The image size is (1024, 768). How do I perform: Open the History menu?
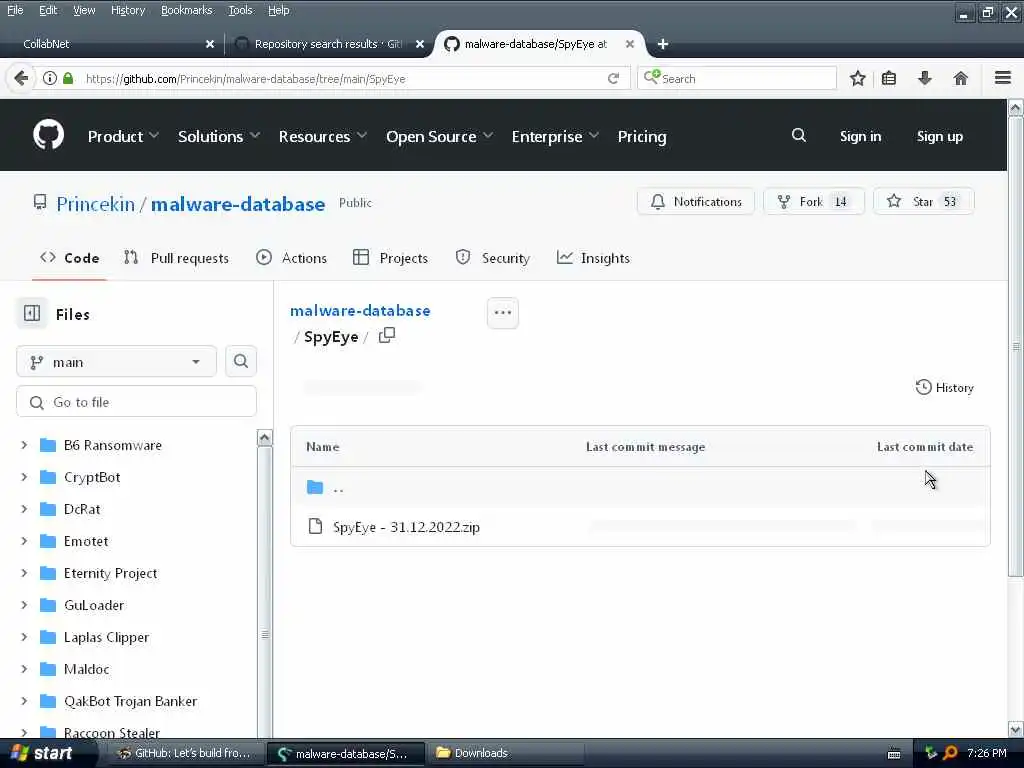(128, 10)
